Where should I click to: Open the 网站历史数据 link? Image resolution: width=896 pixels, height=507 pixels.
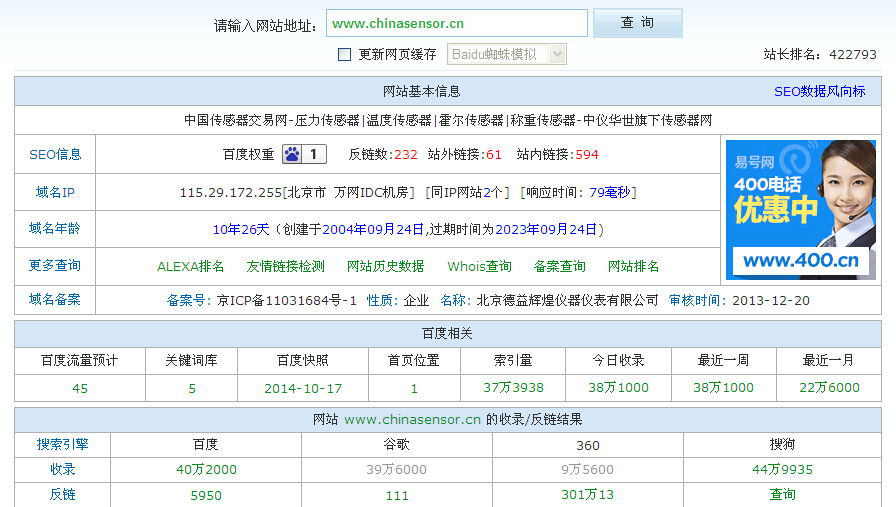386,266
